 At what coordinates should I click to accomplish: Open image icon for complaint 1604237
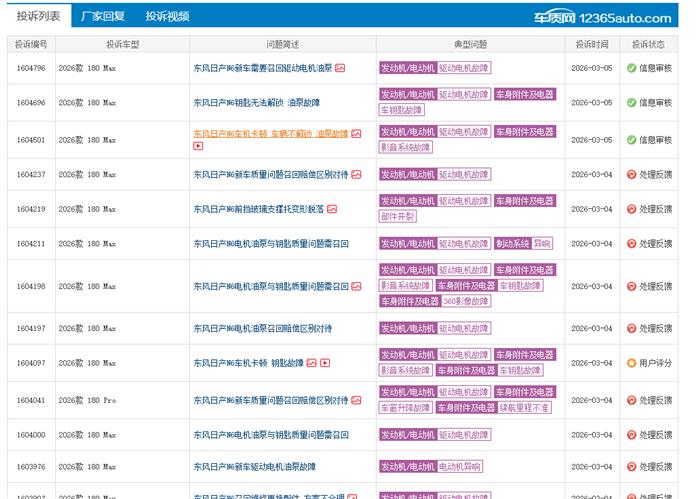click(355, 174)
